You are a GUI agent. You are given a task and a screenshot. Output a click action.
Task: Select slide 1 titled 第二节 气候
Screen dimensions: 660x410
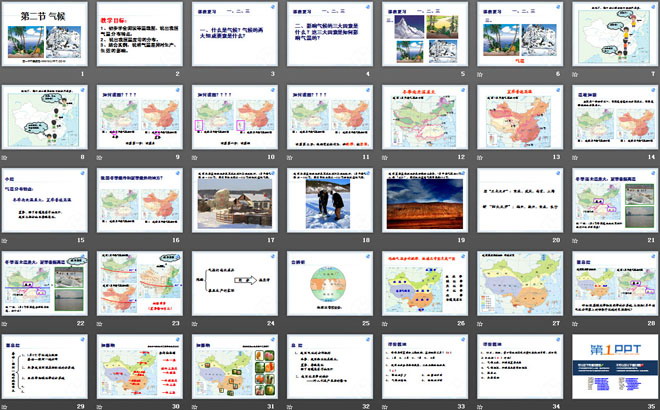pos(47,35)
